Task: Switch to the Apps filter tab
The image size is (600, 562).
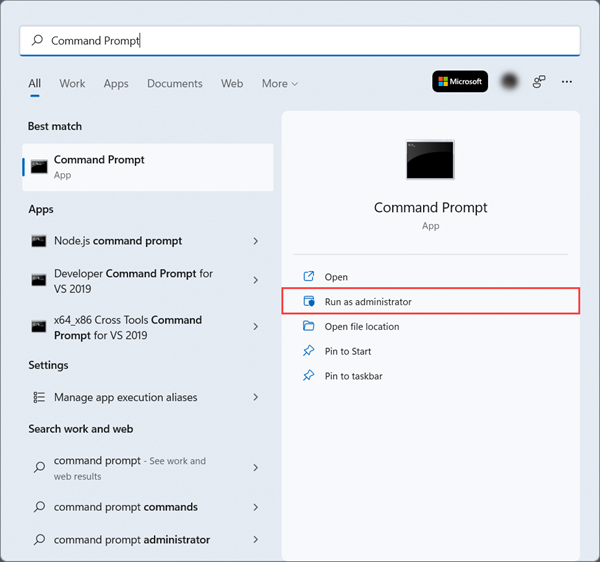Action: (x=116, y=83)
